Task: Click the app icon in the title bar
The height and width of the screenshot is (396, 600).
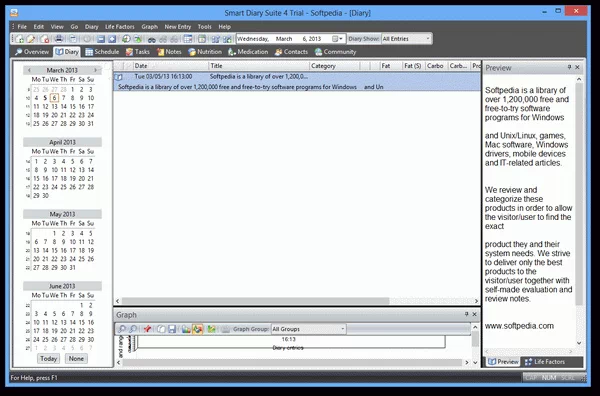Action: (x=14, y=13)
